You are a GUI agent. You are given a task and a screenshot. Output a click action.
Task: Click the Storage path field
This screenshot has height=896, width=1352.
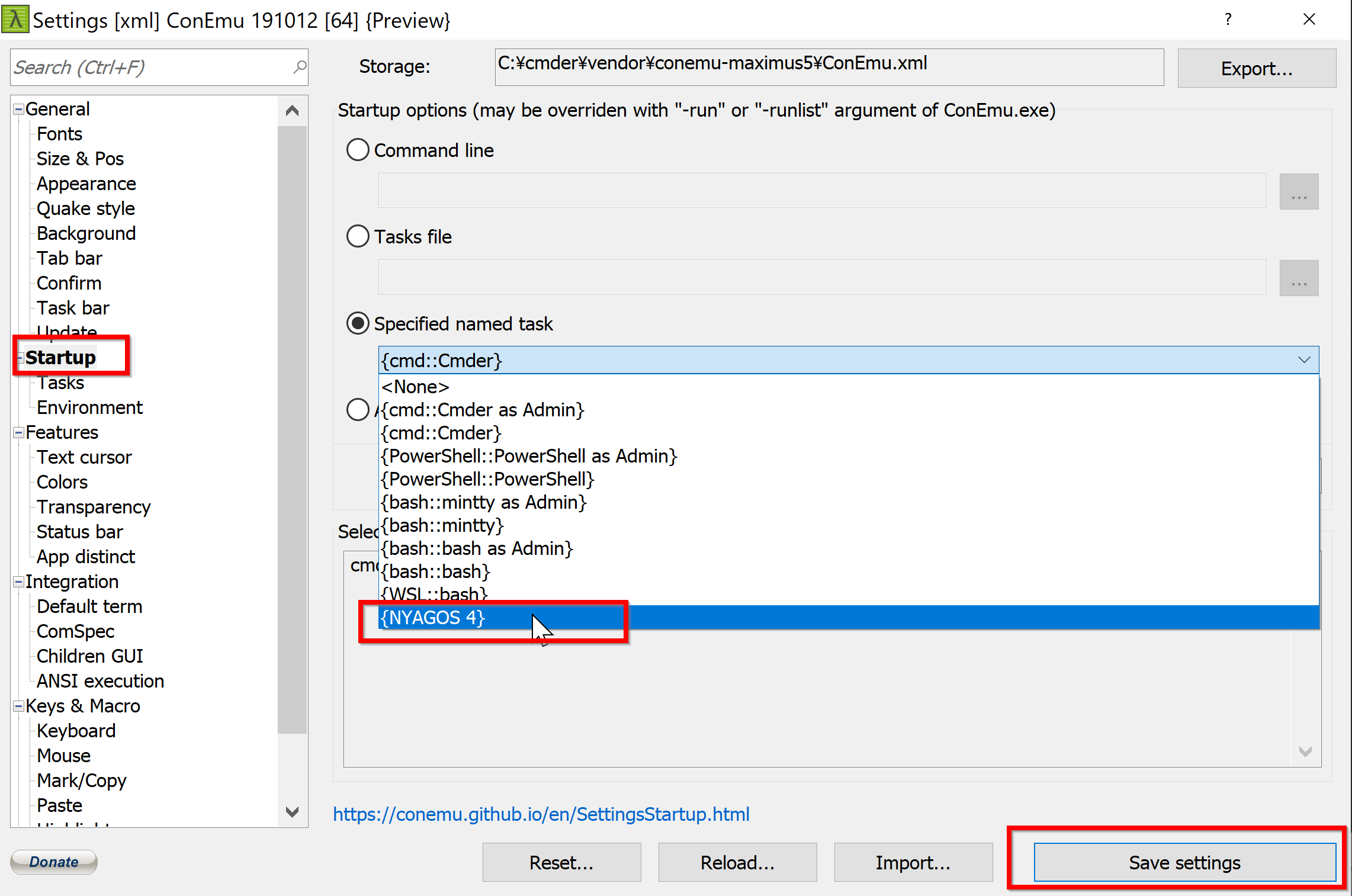(829, 67)
